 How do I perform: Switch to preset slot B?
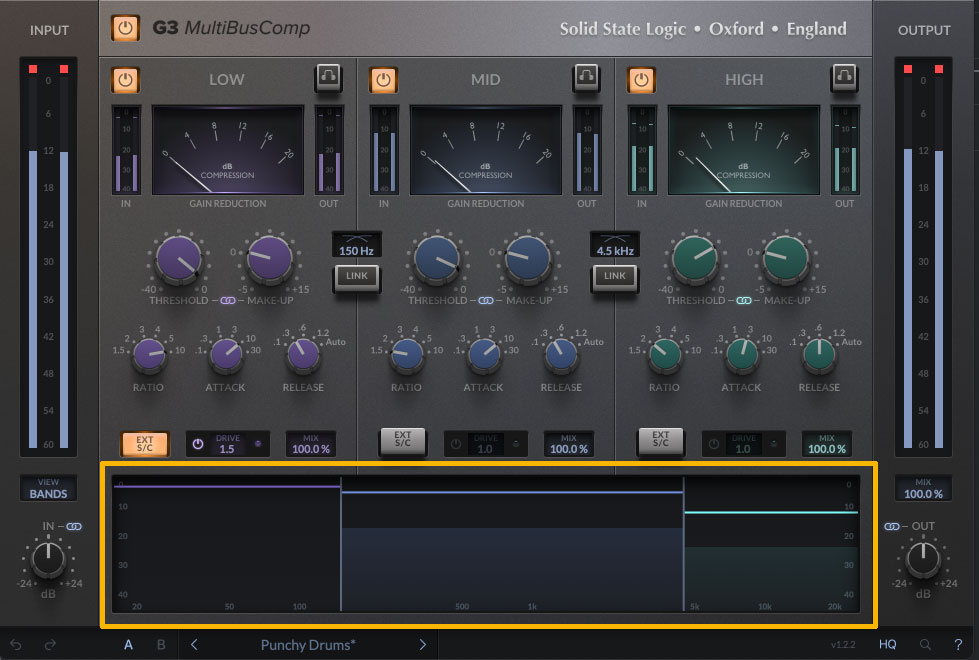tap(161, 645)
